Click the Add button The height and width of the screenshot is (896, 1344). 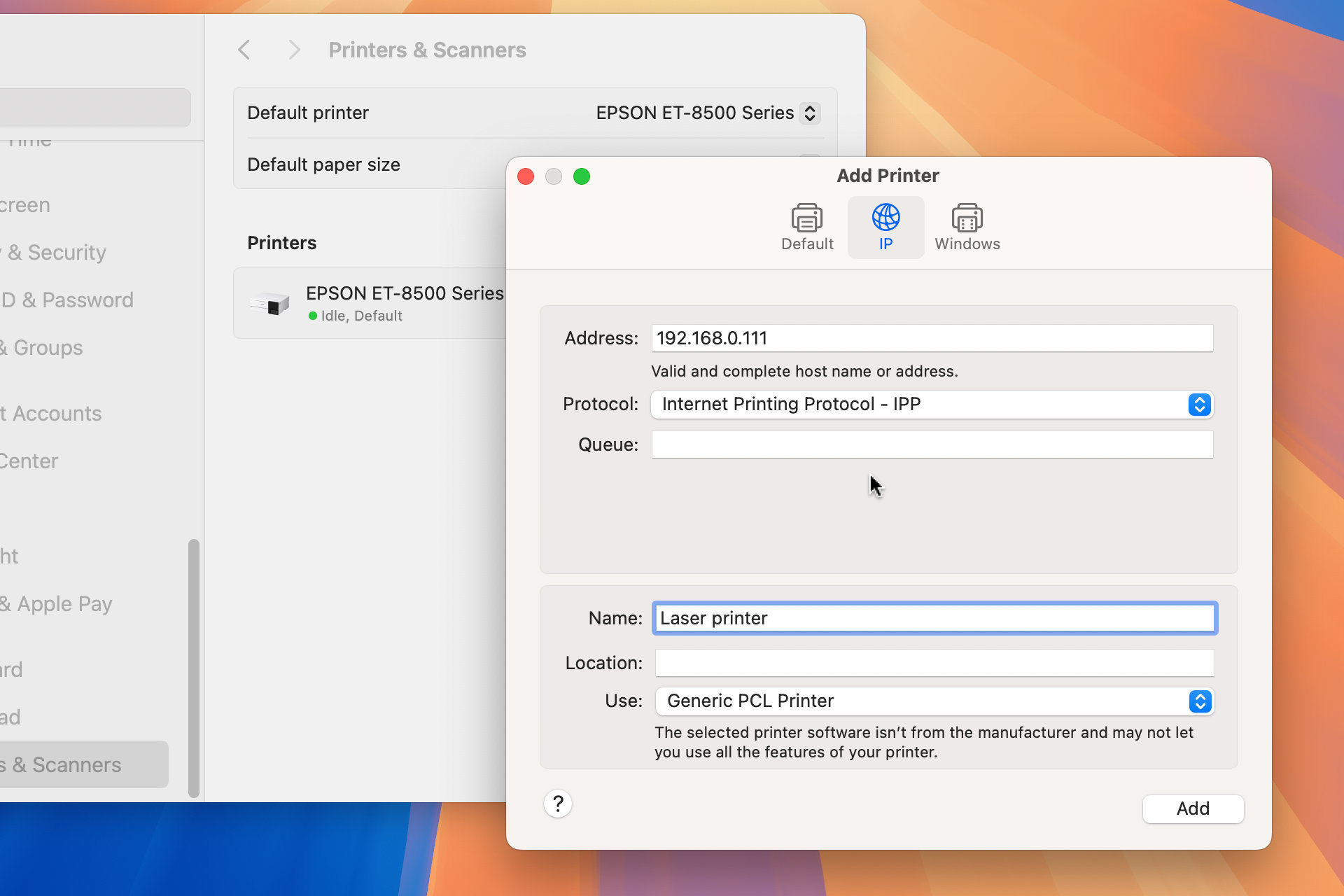pyautogui.click(x=1193, y=808)
